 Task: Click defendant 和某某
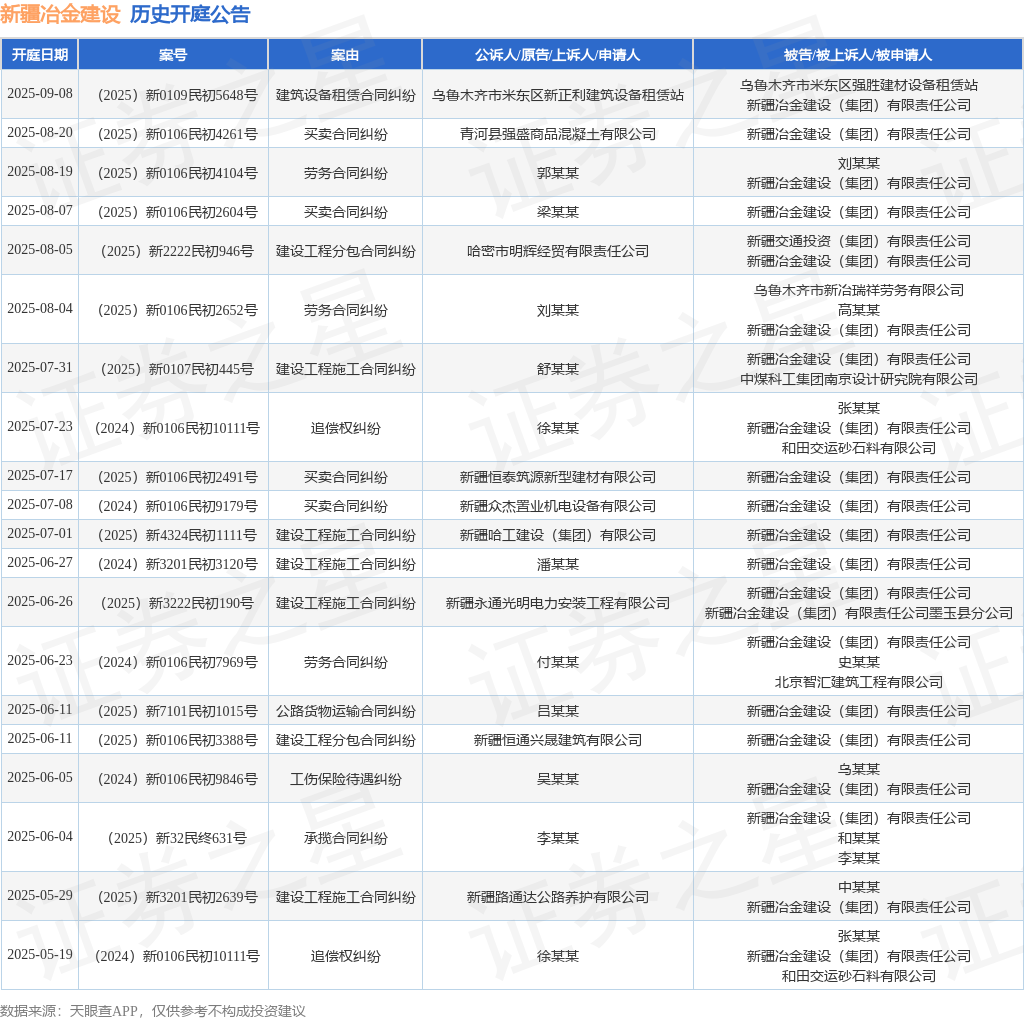(859, 838)
